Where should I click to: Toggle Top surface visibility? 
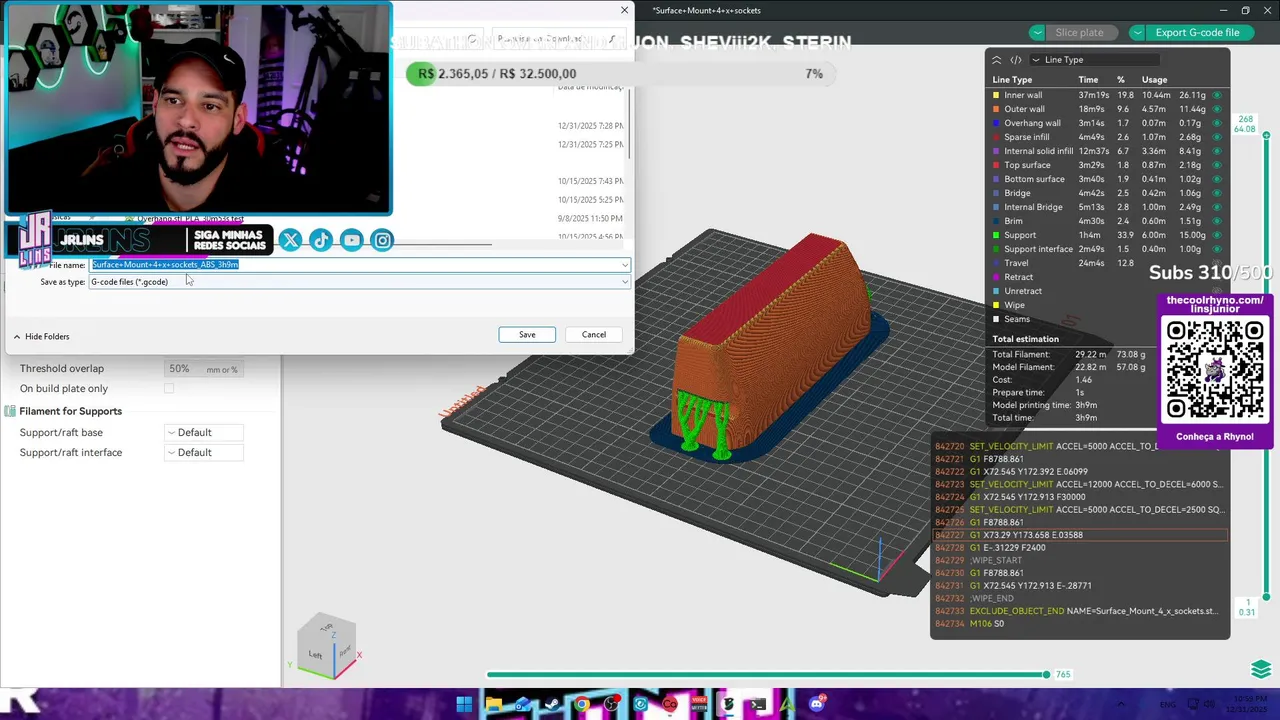[x=1217, y=165]
